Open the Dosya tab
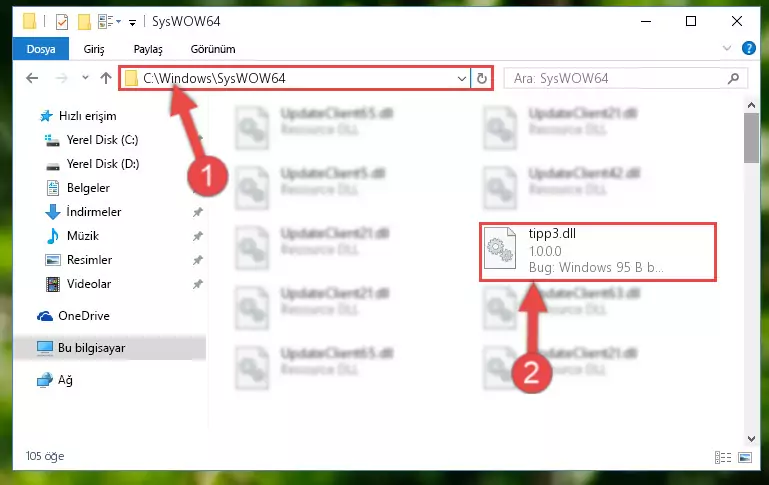Screen dimensions: 769x485 pos(41,49)
